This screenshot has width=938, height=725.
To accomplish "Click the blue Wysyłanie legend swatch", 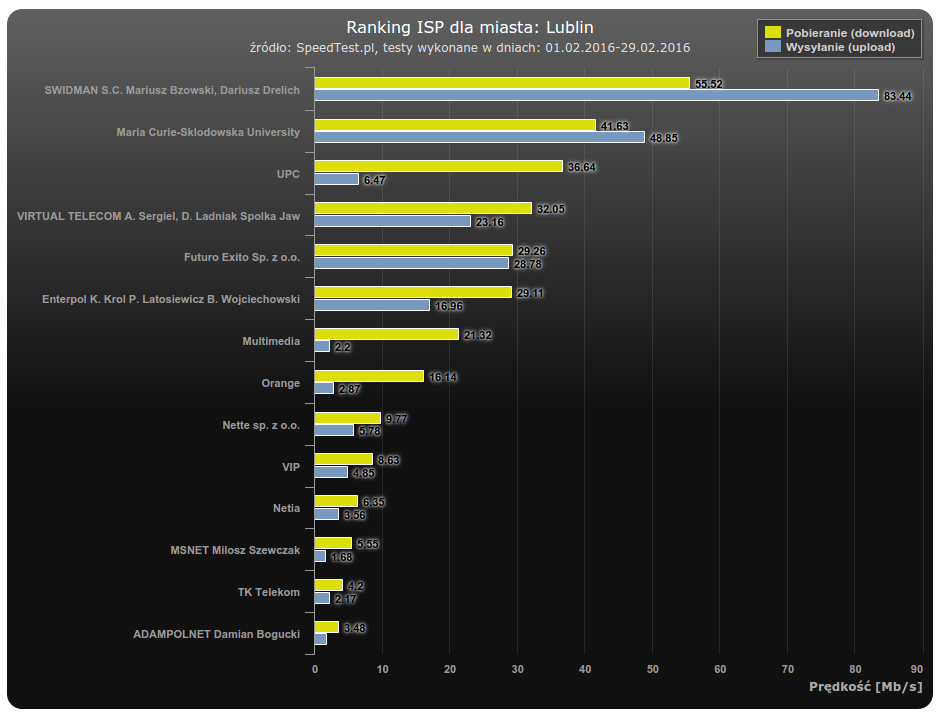I will tap(773, 47).
